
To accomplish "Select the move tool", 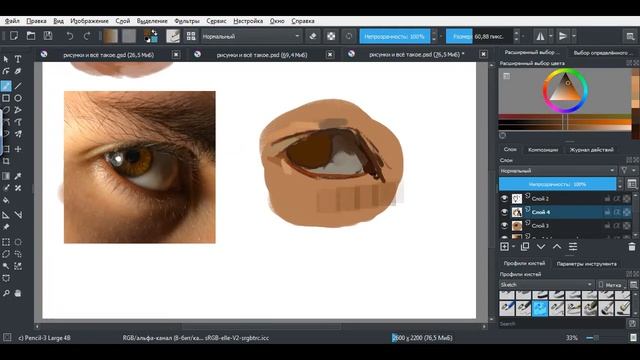I will 18,149.
